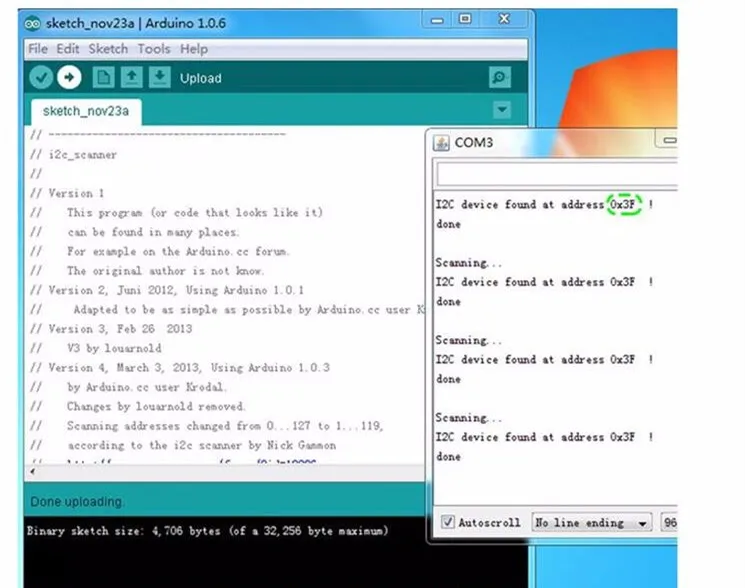This screenshot has width=745, height=588.
Task: Open the Edit menu
Action: pos(67,49)
